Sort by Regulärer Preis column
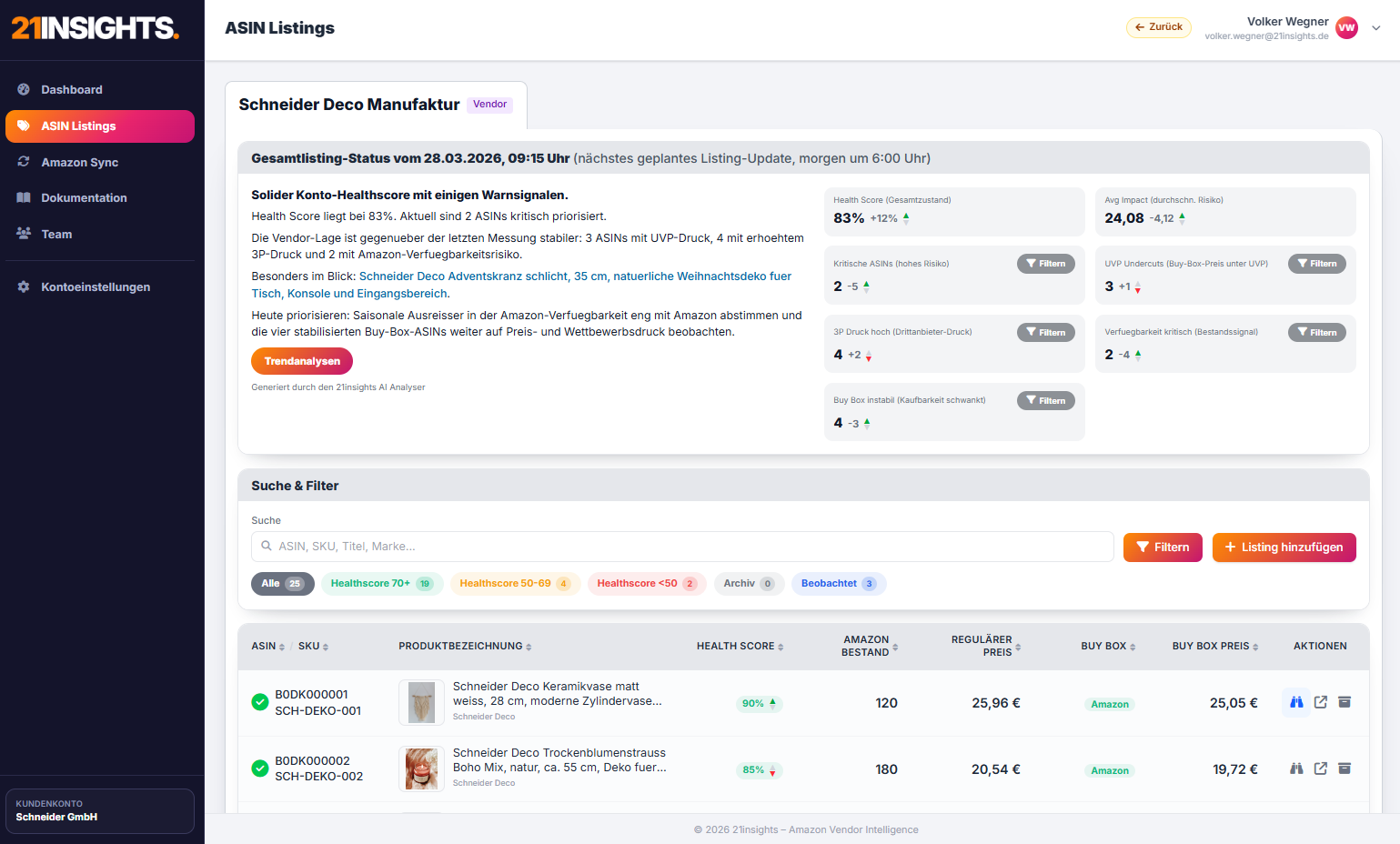 pyautogui.click(x=986, y=646)
